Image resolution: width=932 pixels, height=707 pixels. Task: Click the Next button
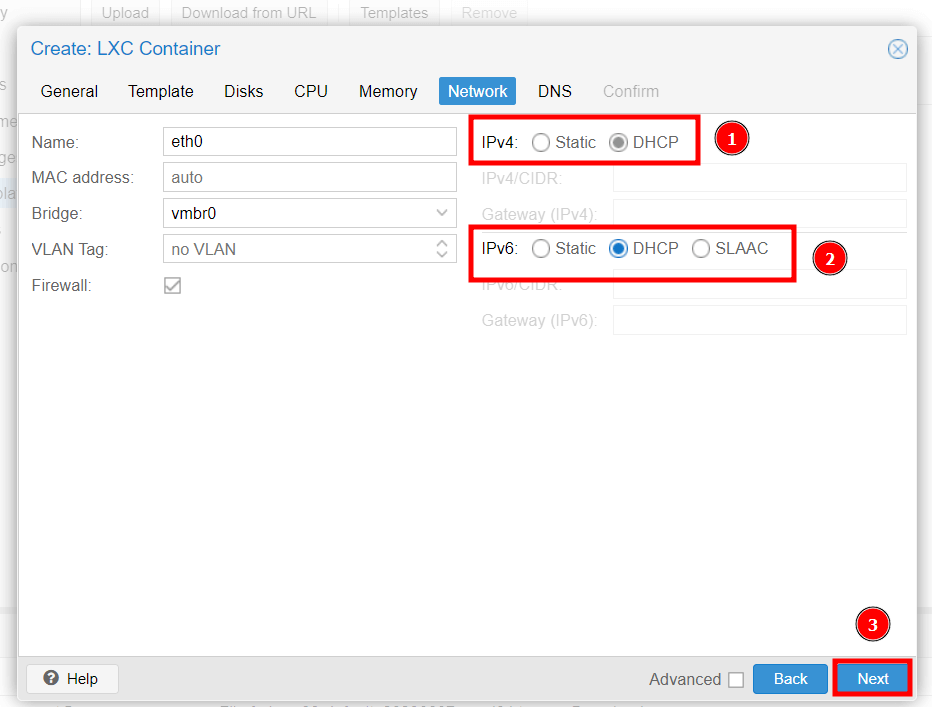coord(872,679)
